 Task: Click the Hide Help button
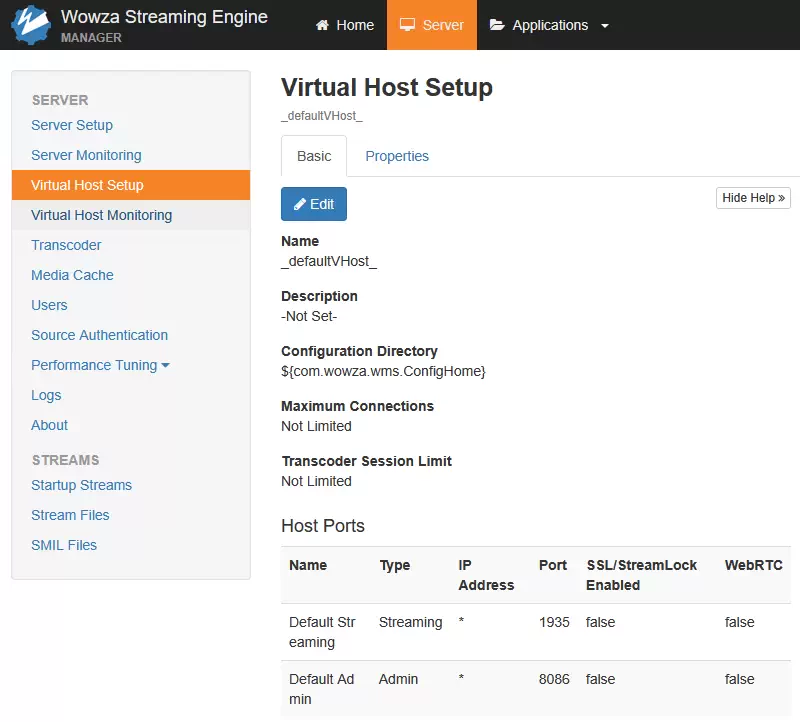click(753, 198)
